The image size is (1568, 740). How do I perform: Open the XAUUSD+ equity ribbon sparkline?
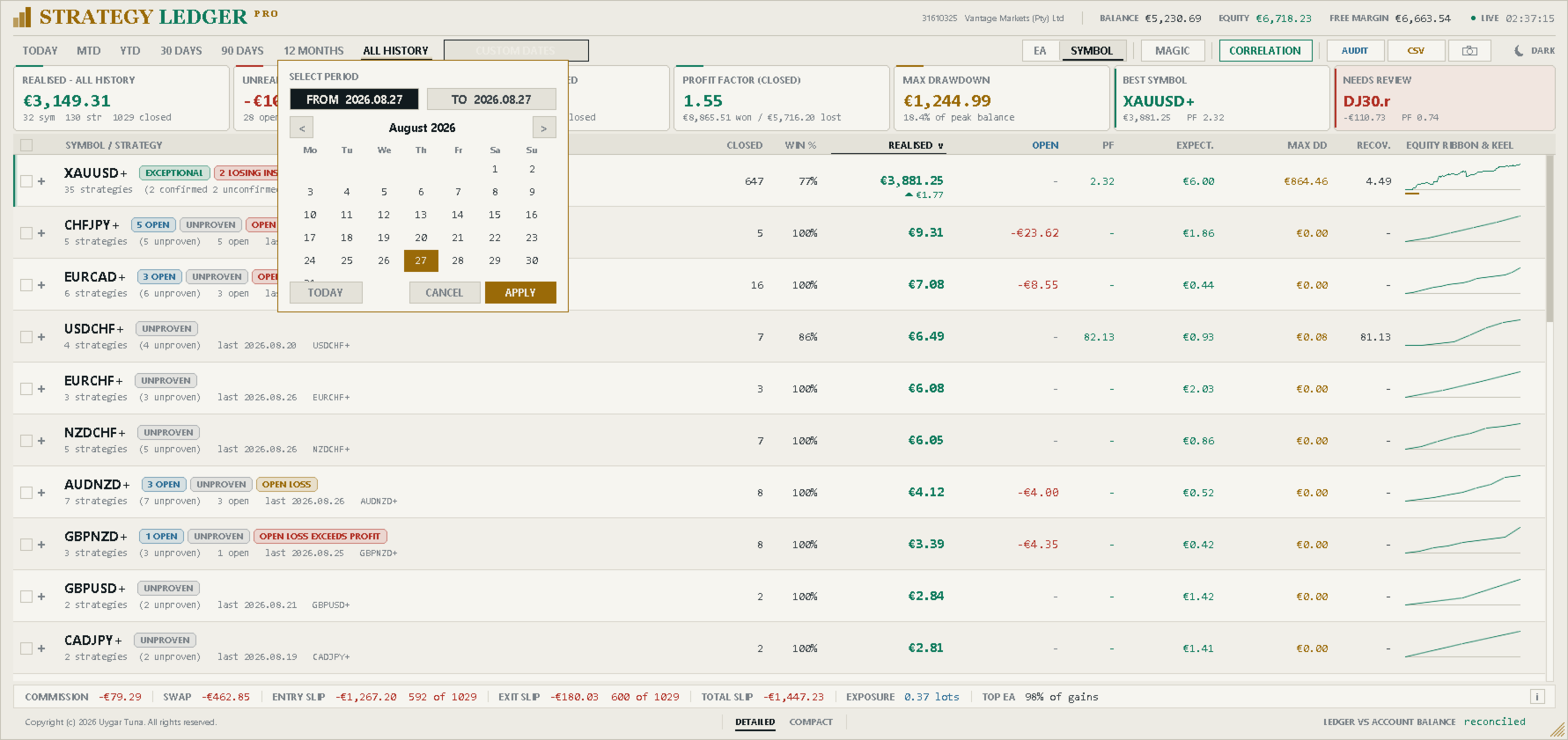(1463, 179)
